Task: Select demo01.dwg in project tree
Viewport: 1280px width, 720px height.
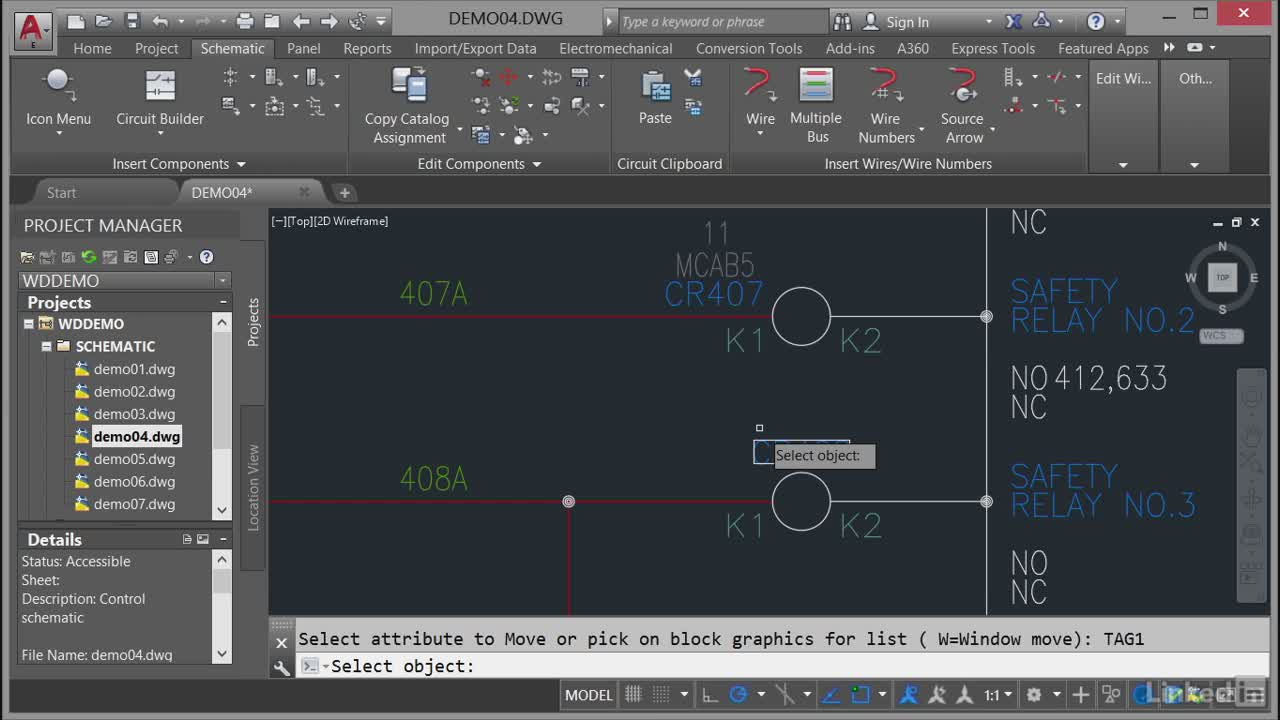Action: 134,369
